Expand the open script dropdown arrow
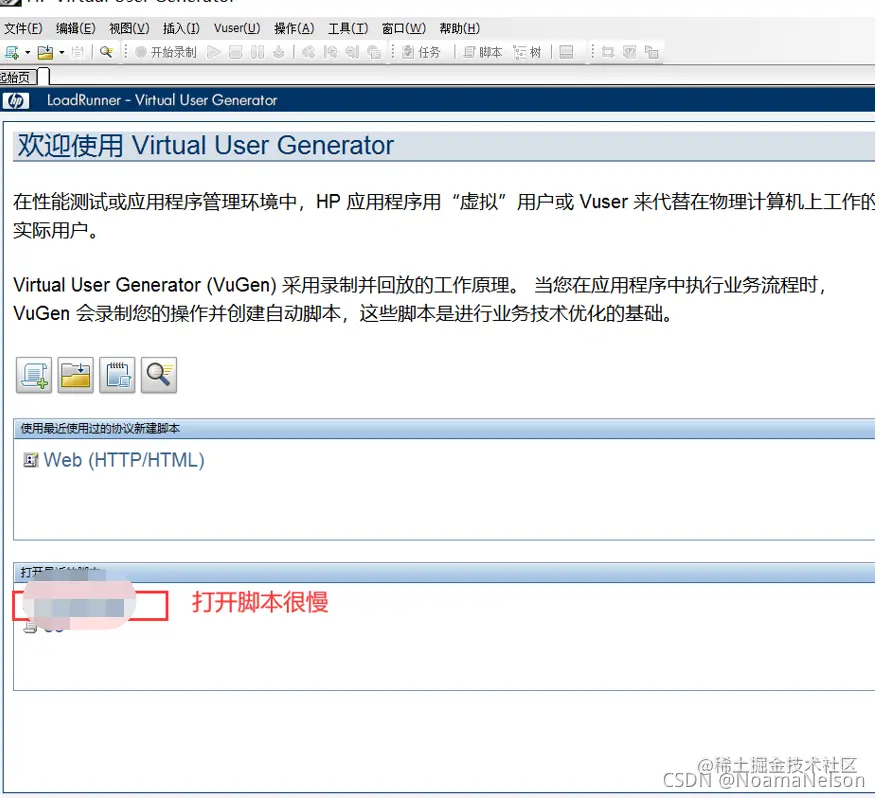880x798 pixels. pyautogui.click(x=62, y=53)
